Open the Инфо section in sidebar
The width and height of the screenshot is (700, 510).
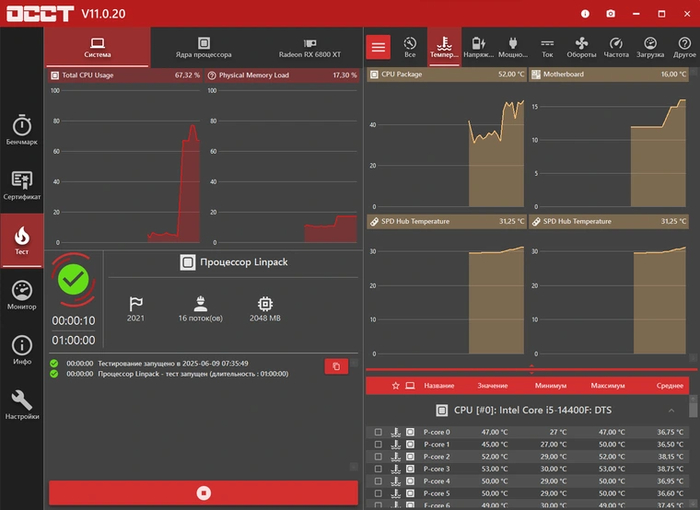(22, 351)
